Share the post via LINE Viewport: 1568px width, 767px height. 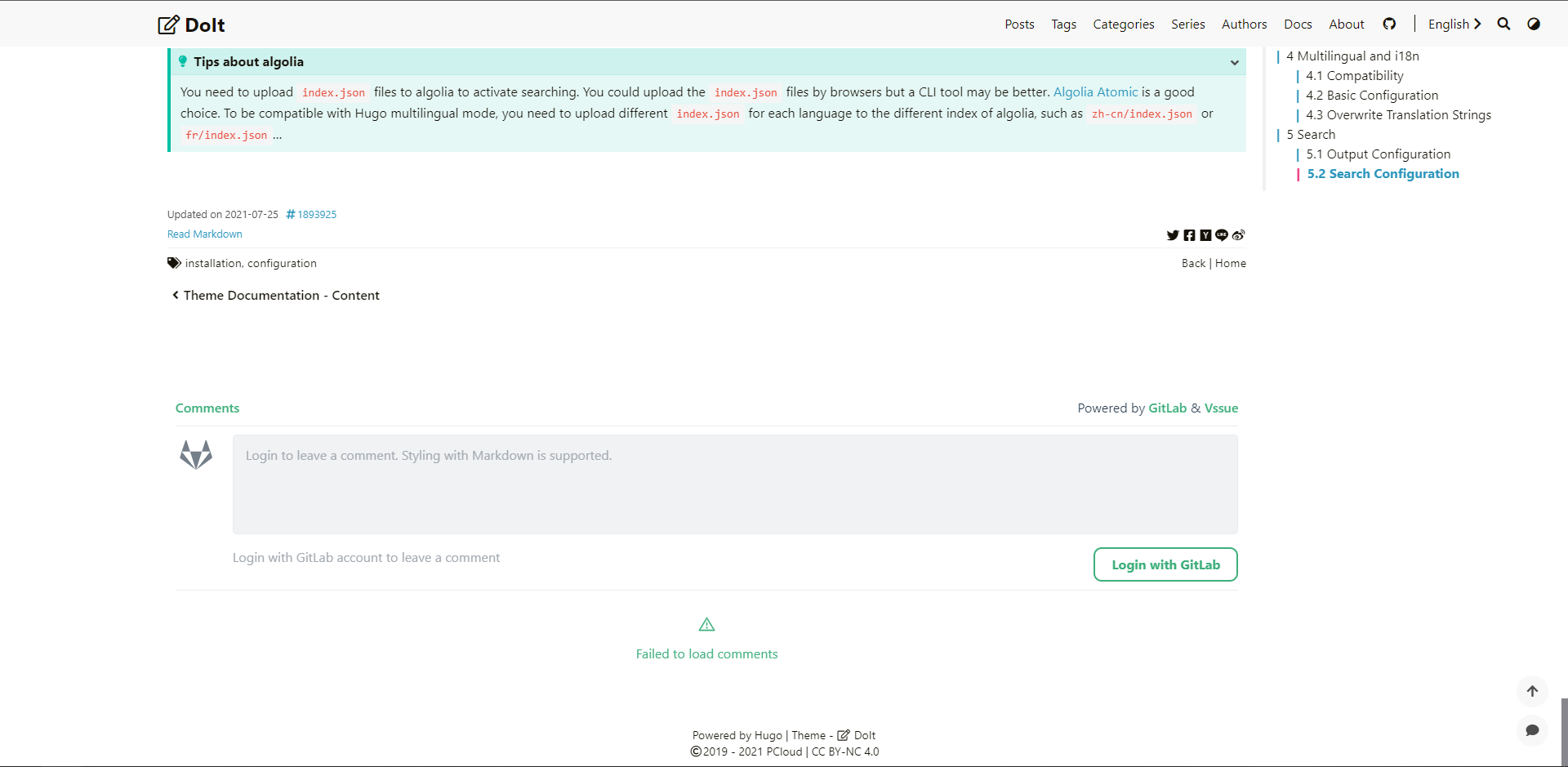[x=1222, y=235]
